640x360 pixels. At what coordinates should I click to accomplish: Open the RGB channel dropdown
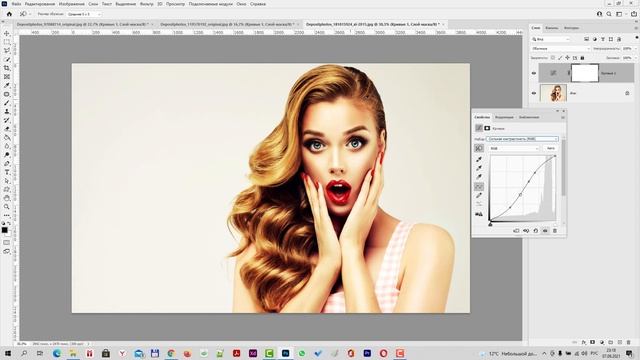514,148
